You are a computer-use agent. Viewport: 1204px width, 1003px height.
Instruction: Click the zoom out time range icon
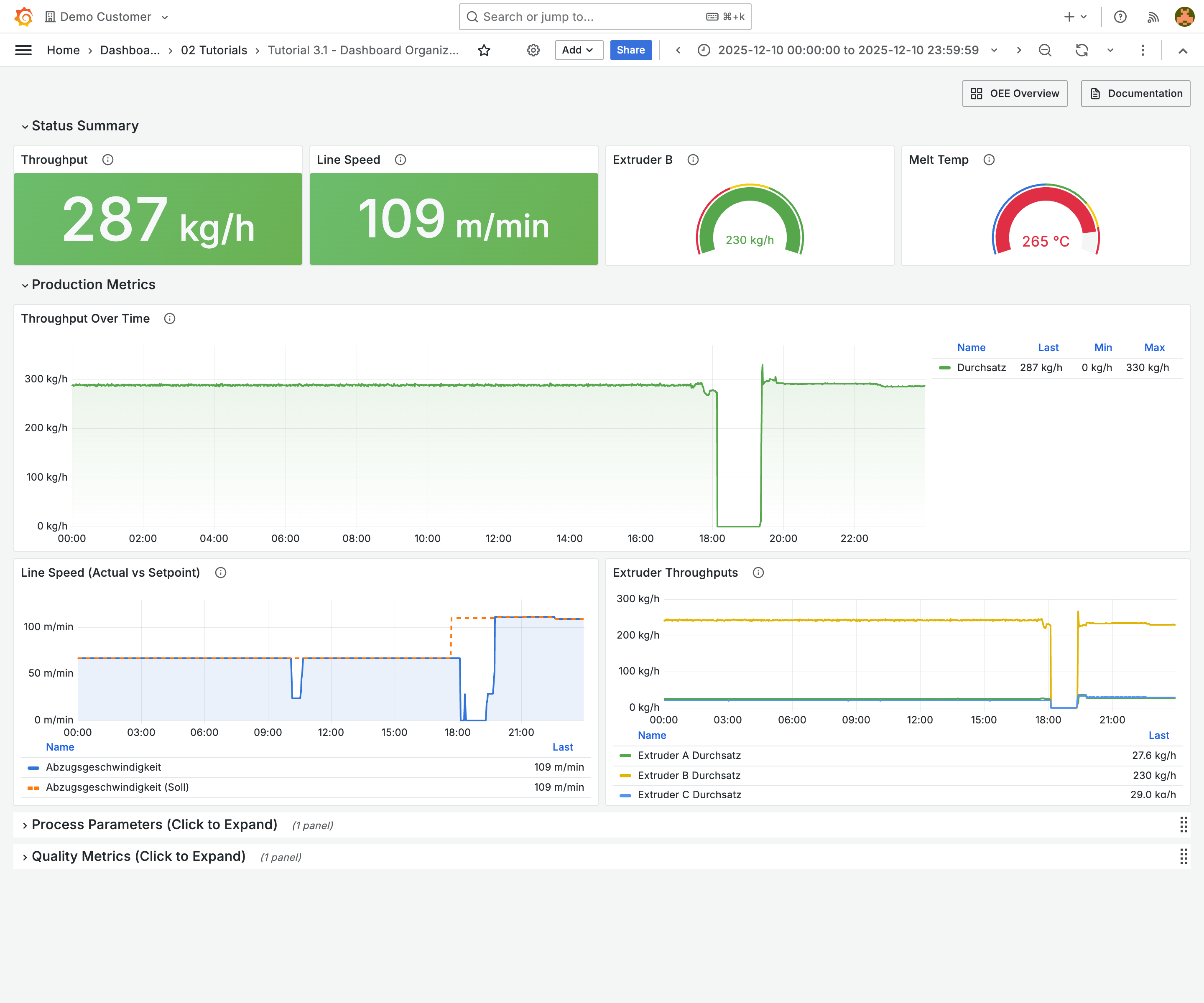tap(1045, 51)
